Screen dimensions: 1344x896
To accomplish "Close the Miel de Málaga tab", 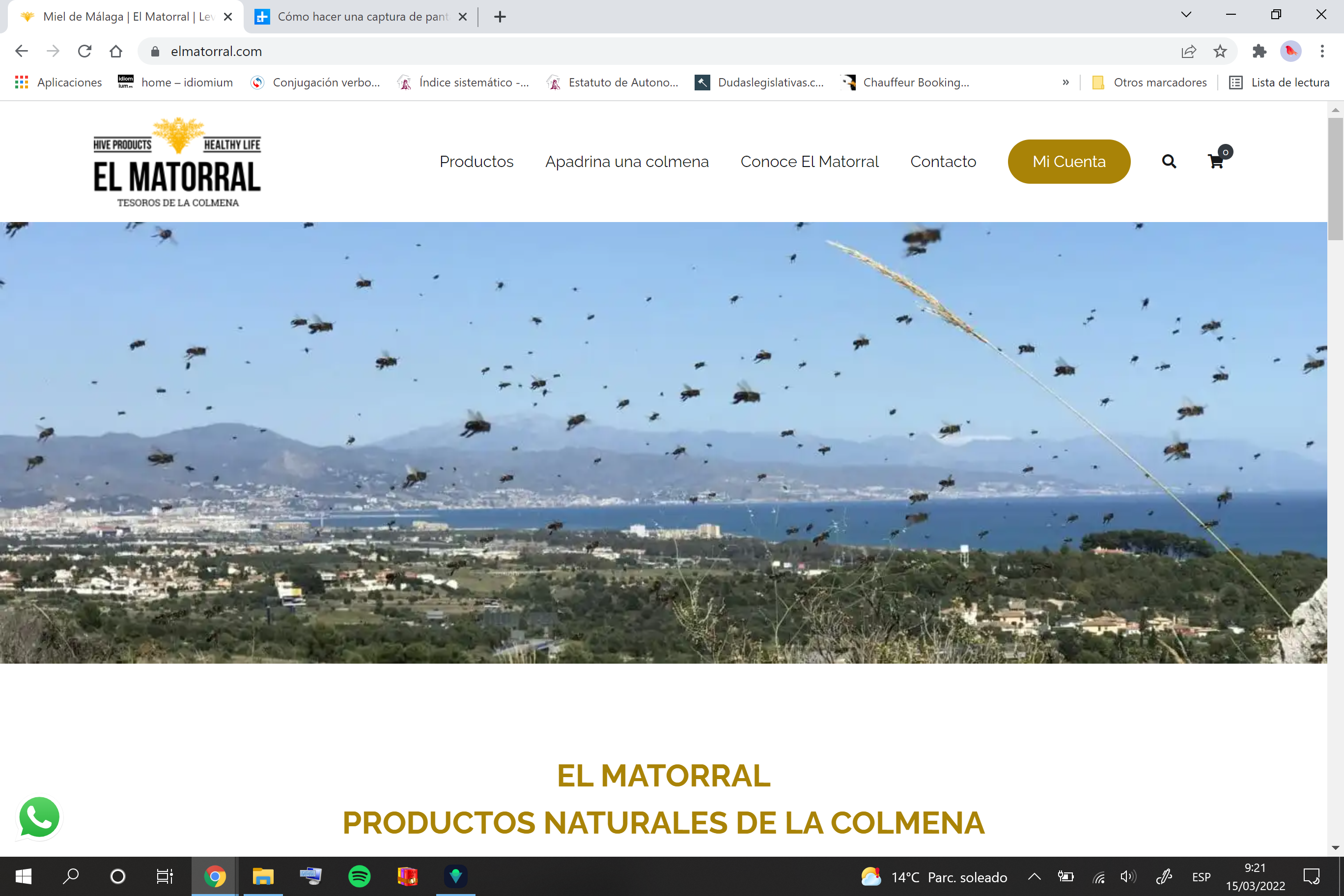I will (228, 17).
